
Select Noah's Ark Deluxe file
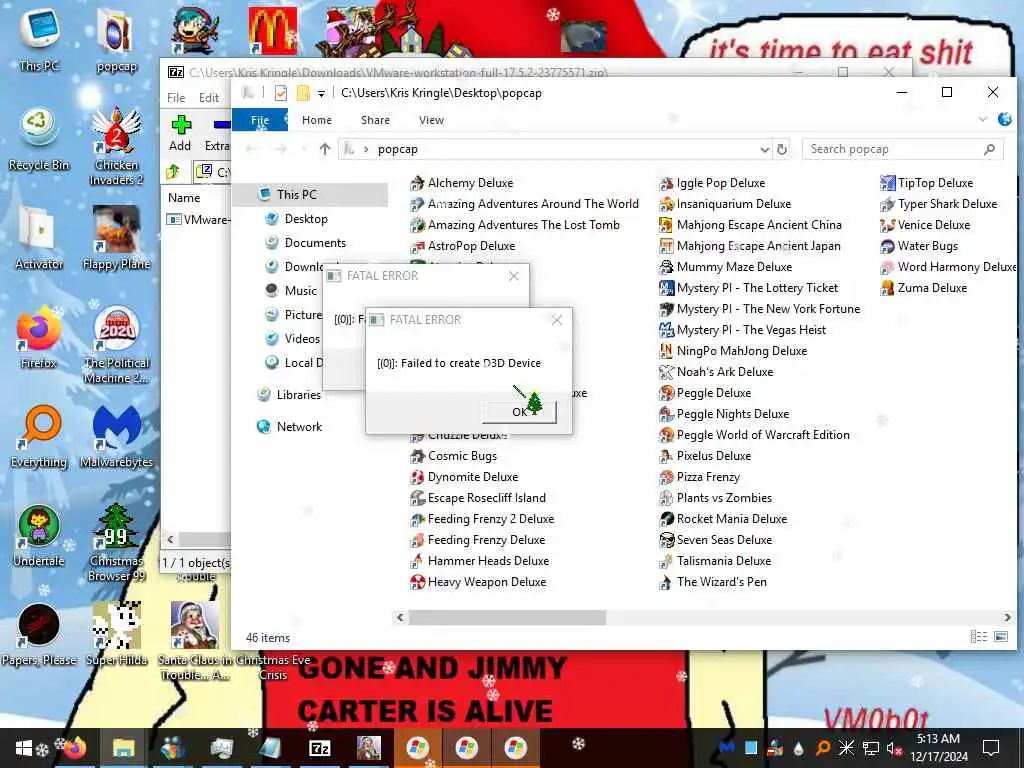[716, 372]
